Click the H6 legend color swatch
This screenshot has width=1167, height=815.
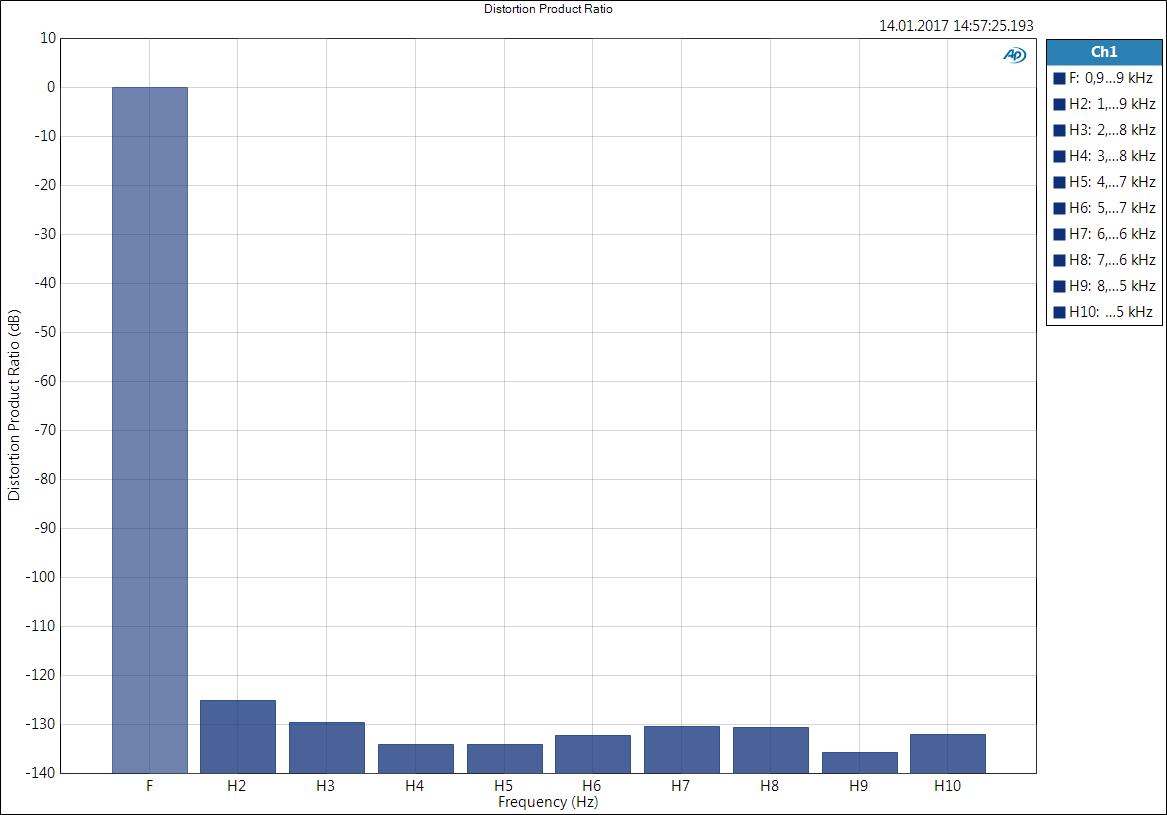click(1059, 208)
